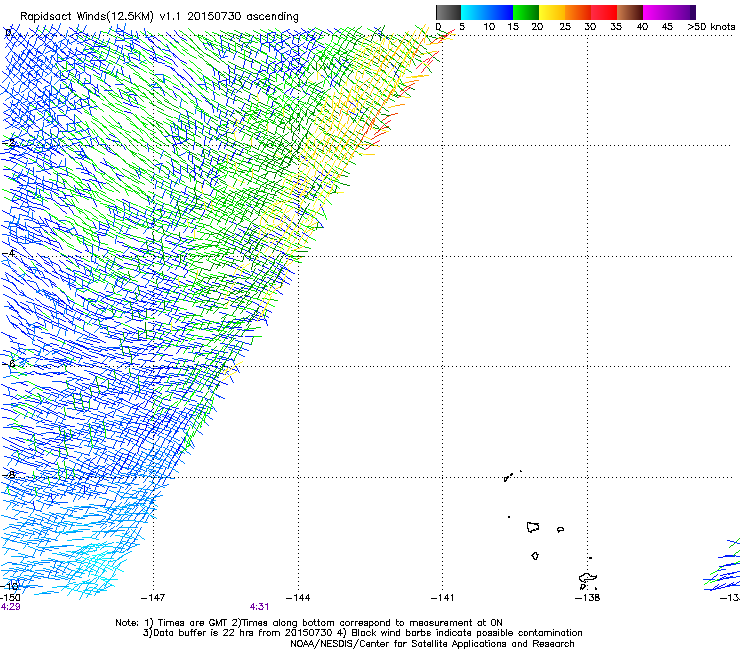740x650 pixels.
Task: Click the latitude label -8
Action: click(x=8, y=474)
